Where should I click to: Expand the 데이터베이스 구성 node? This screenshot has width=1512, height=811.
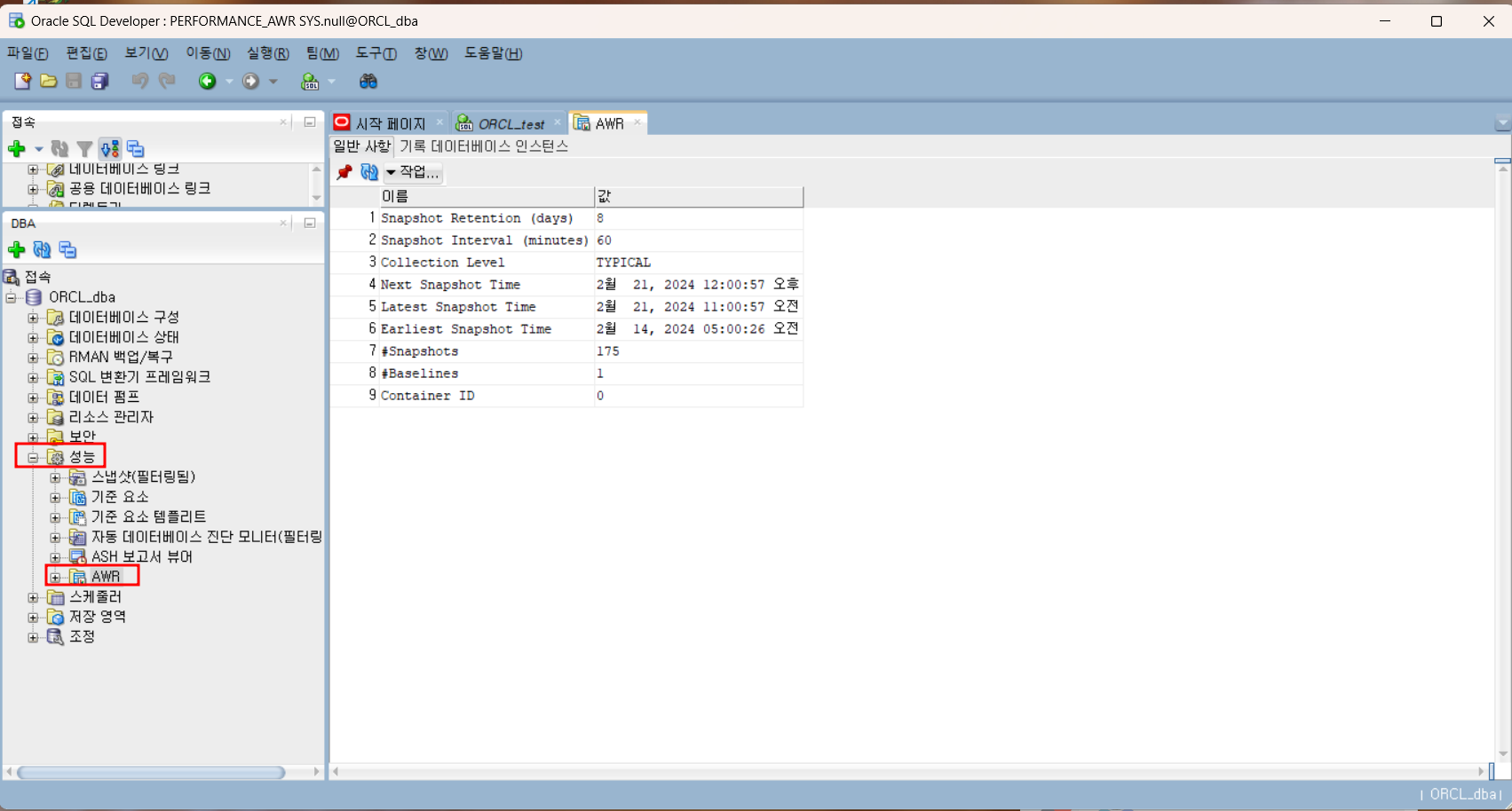(33, 318)
